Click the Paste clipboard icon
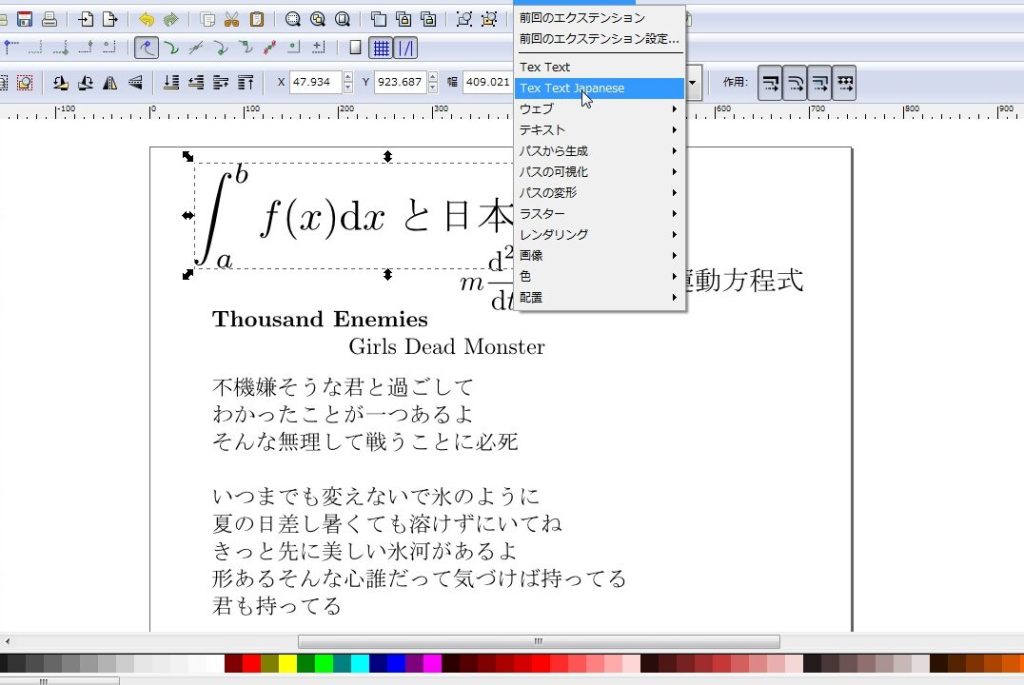The width and height of the screenshot is (1024, 685). pyautogui.click(x=257, y=19)
